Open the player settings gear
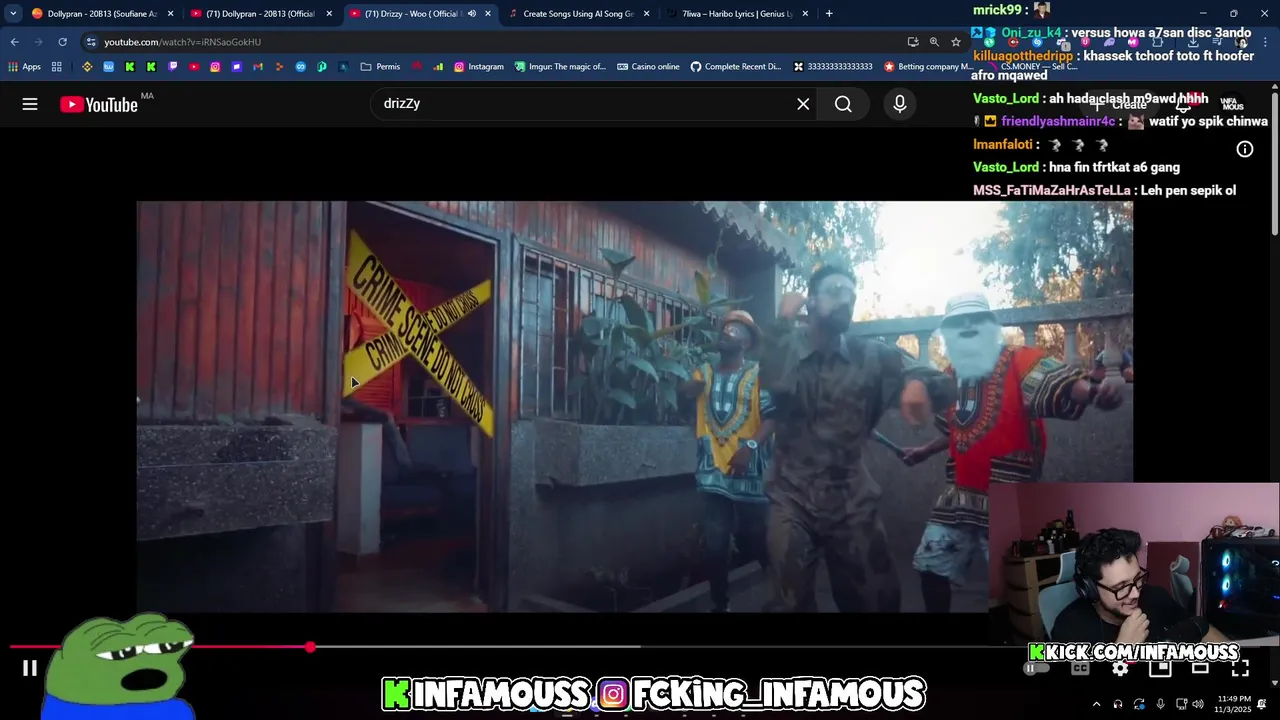Screen dimensions: 1280x720 click(1120, 669)
